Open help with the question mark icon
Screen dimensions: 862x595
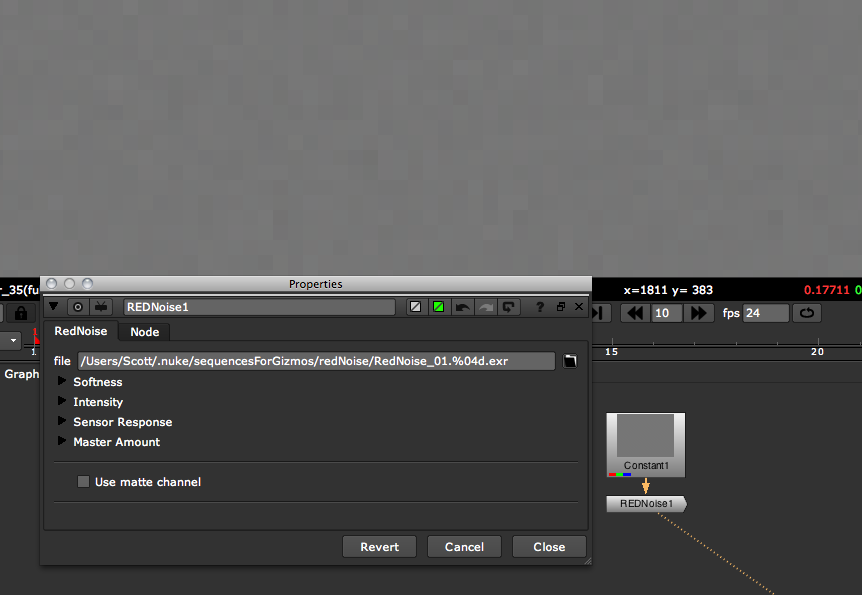coord(540,307)
